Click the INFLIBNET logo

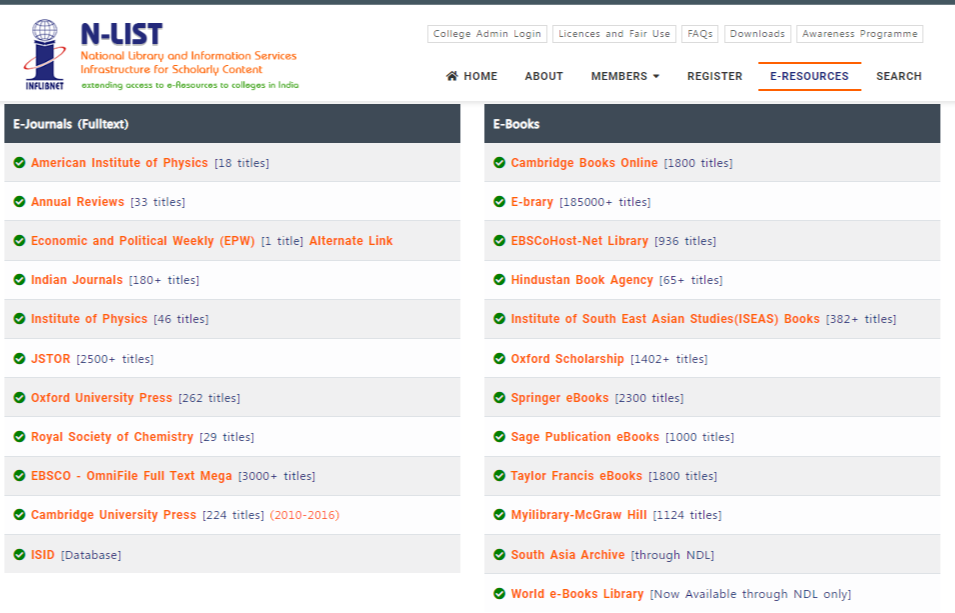[x=44, y=55]
